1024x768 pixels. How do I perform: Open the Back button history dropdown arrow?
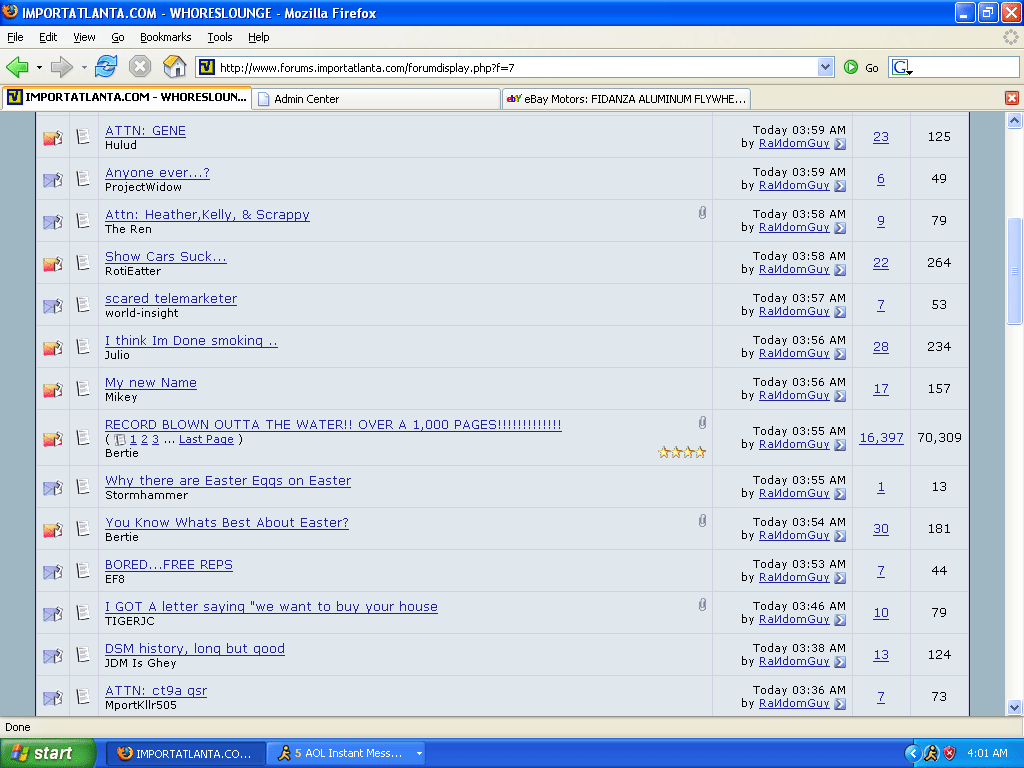39,68
